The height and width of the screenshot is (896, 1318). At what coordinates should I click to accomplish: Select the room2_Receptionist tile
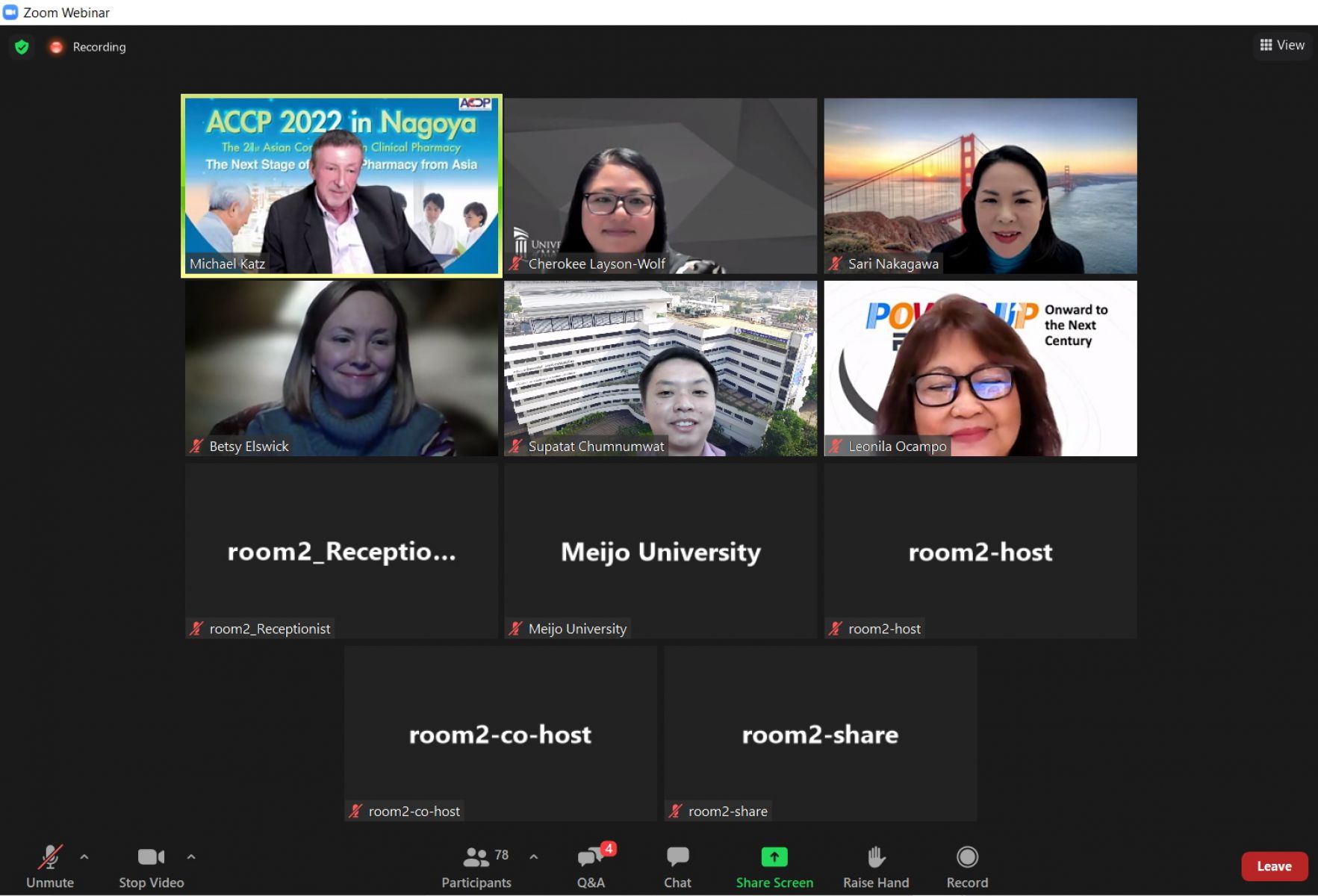pos(341,551)
